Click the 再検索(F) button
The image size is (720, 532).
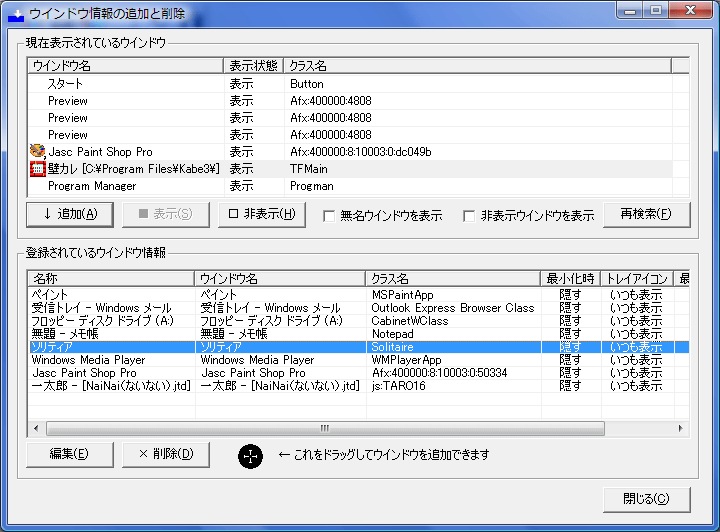(646, 214)
